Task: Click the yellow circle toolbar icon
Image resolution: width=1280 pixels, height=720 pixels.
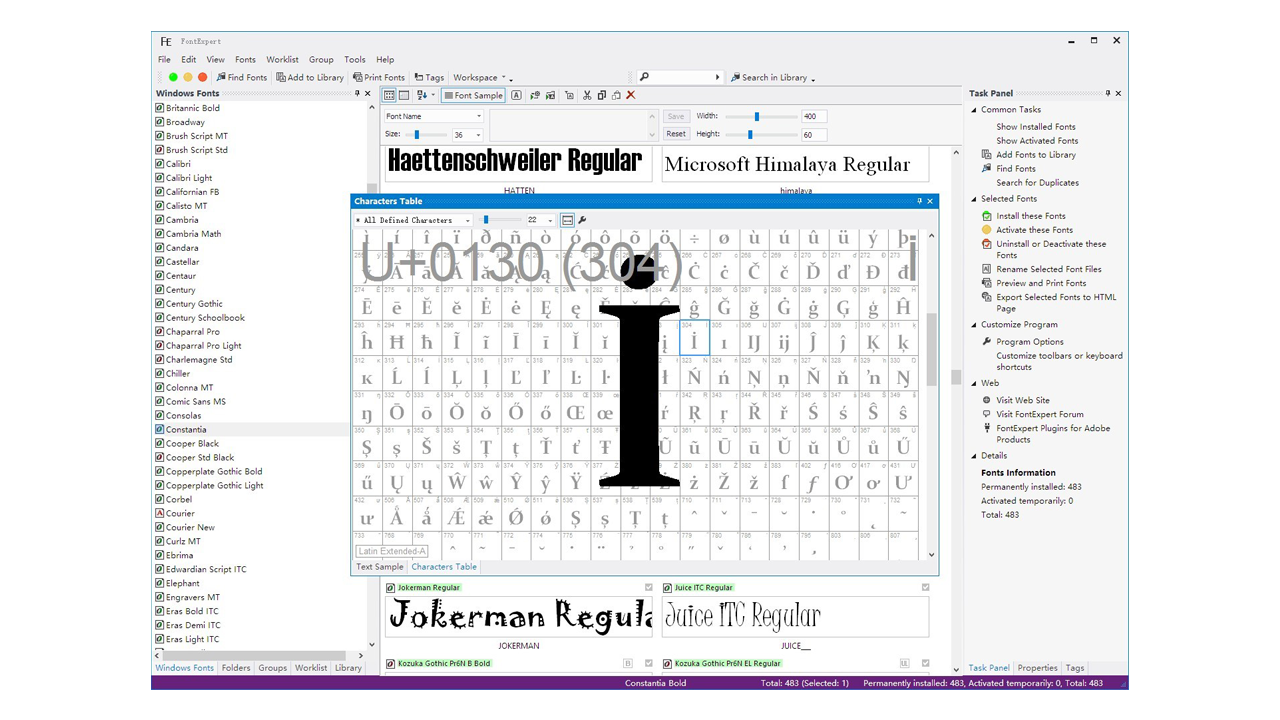Action: (187, 77)
